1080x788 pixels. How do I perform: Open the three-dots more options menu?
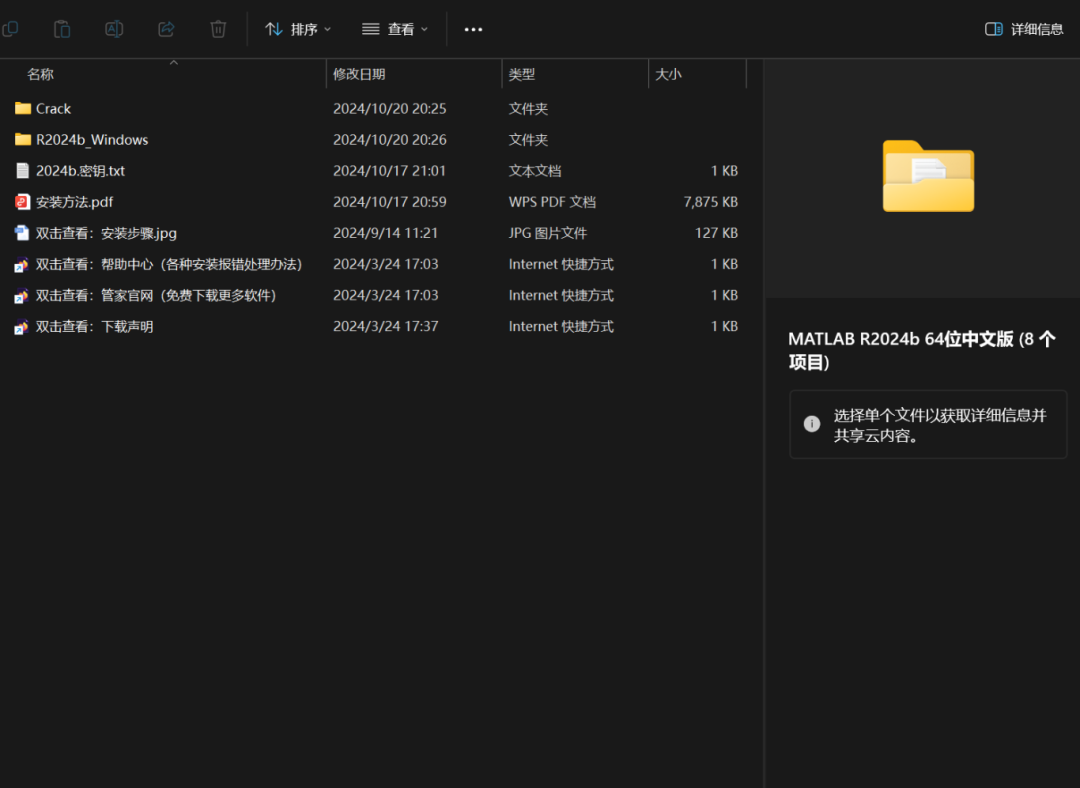point(473,29)
